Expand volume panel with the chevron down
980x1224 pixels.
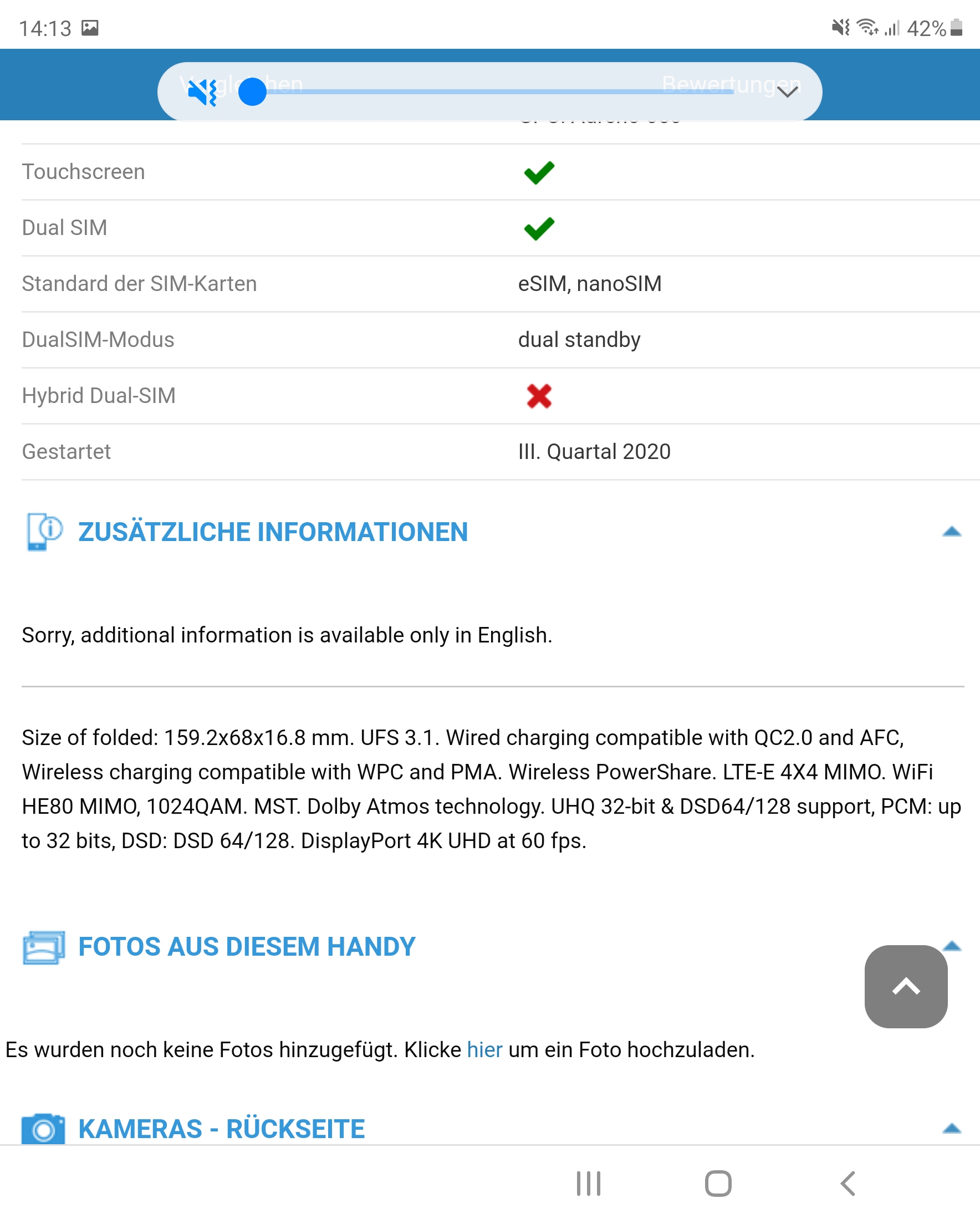[x=787, y=91]
